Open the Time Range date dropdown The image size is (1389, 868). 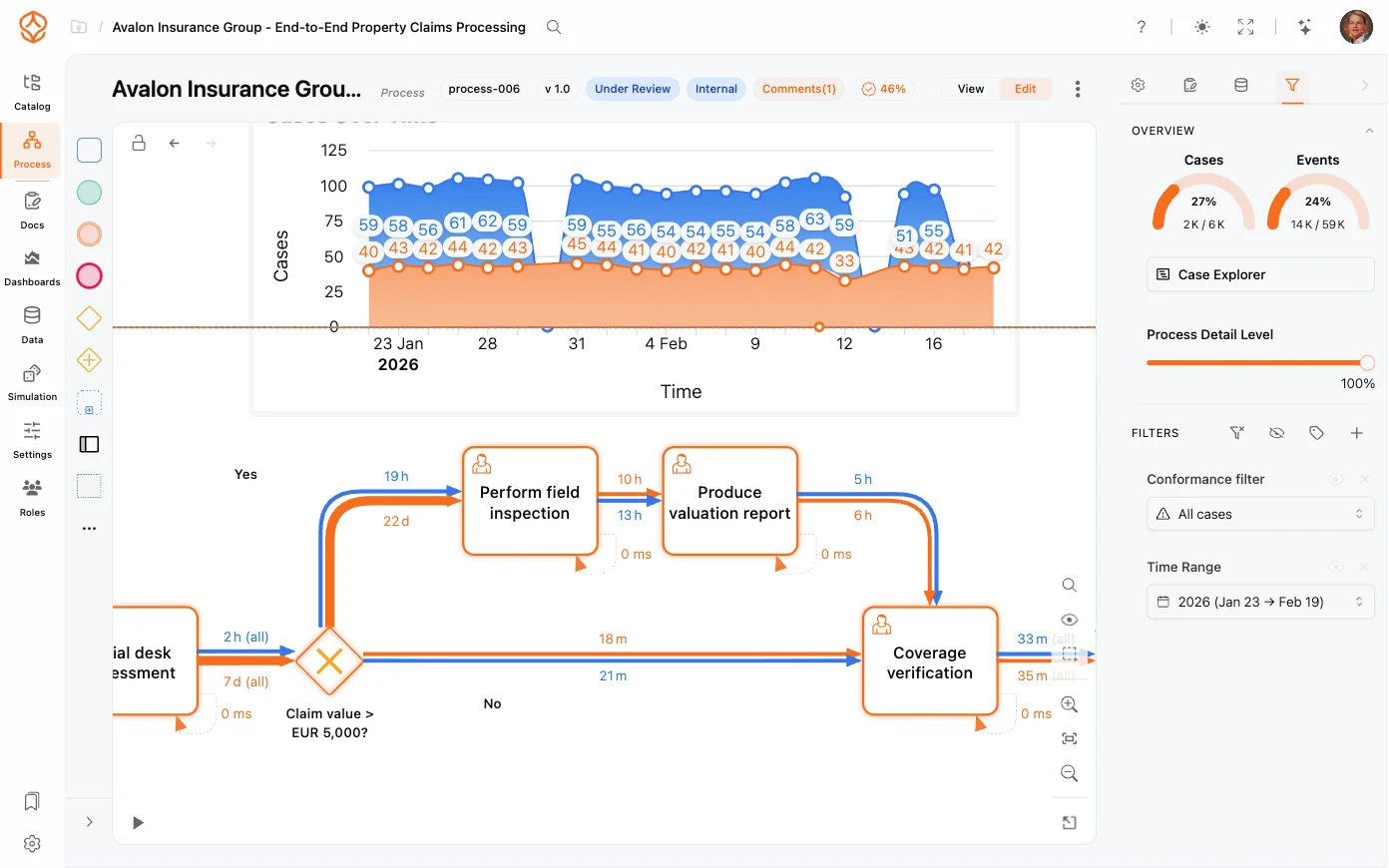[1260, 602]
